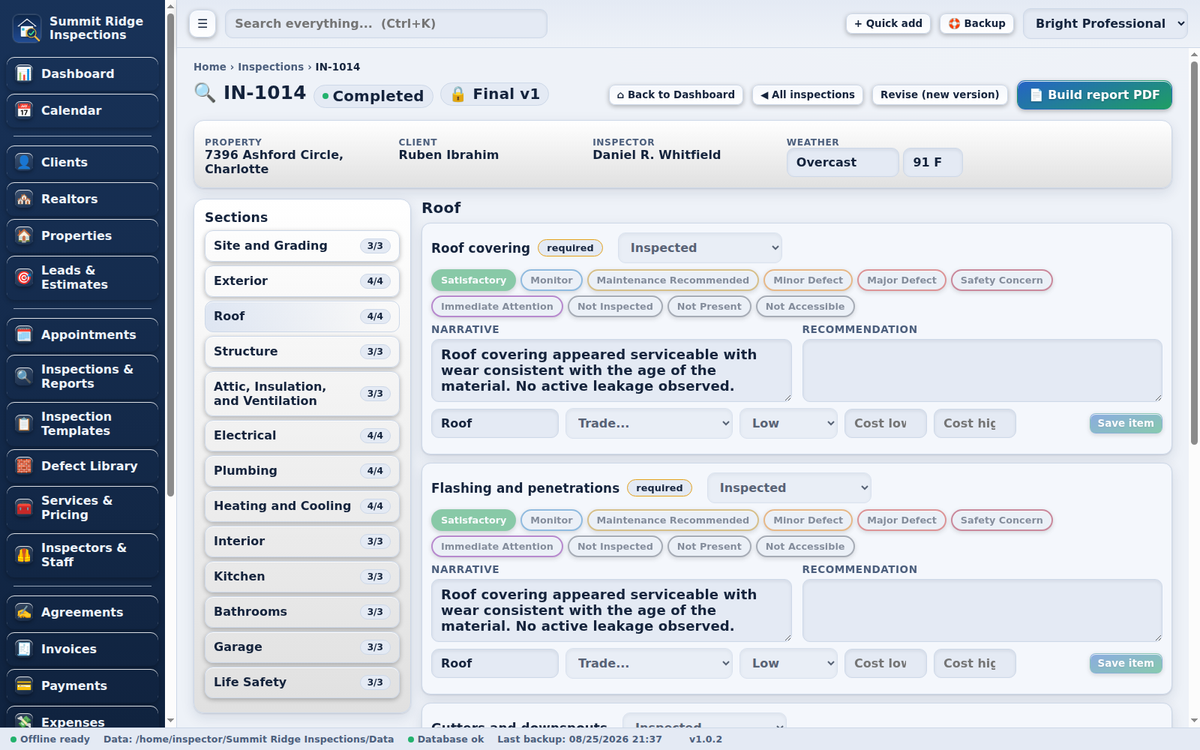1200x750 pixels.
Task: Click the Clients sidebar icon
Action: 24,162
